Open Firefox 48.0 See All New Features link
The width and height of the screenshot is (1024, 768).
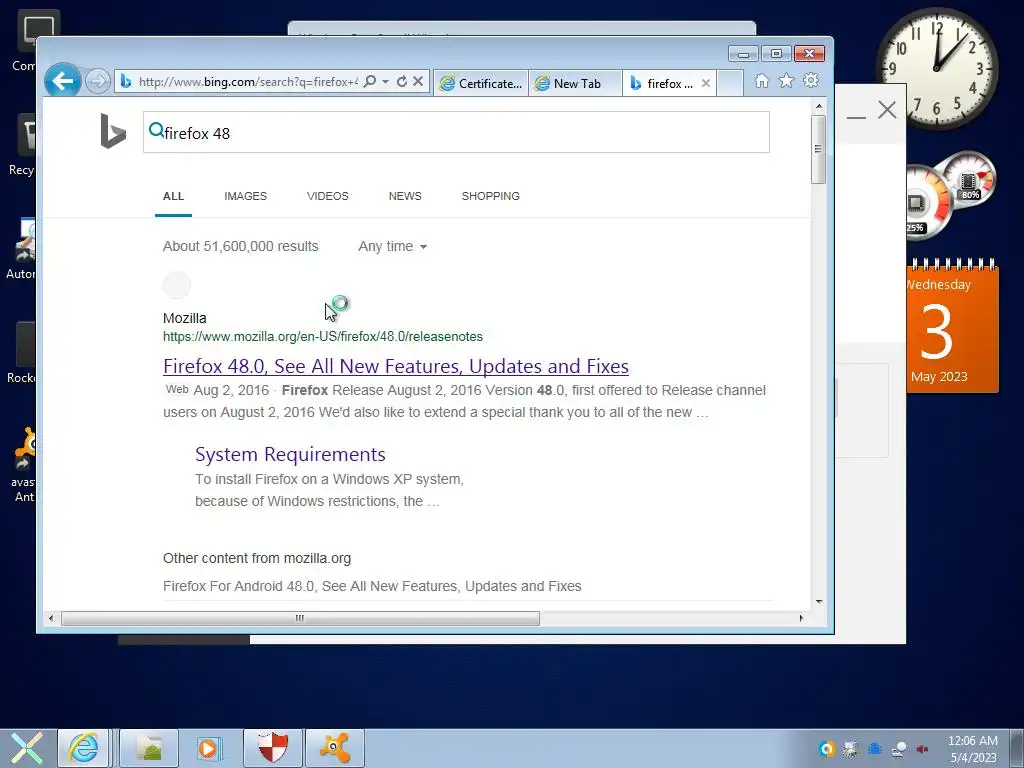(x=396, y=366)
